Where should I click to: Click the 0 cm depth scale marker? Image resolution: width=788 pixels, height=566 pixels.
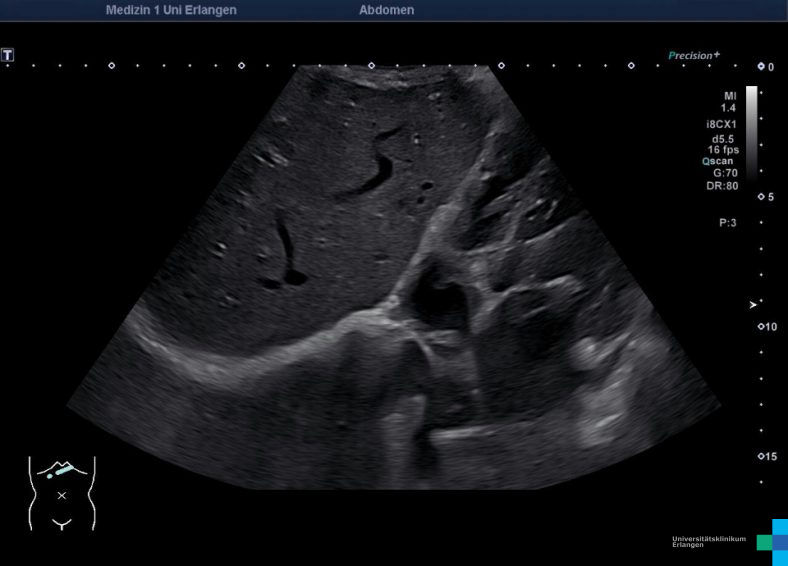coord(765,67)
